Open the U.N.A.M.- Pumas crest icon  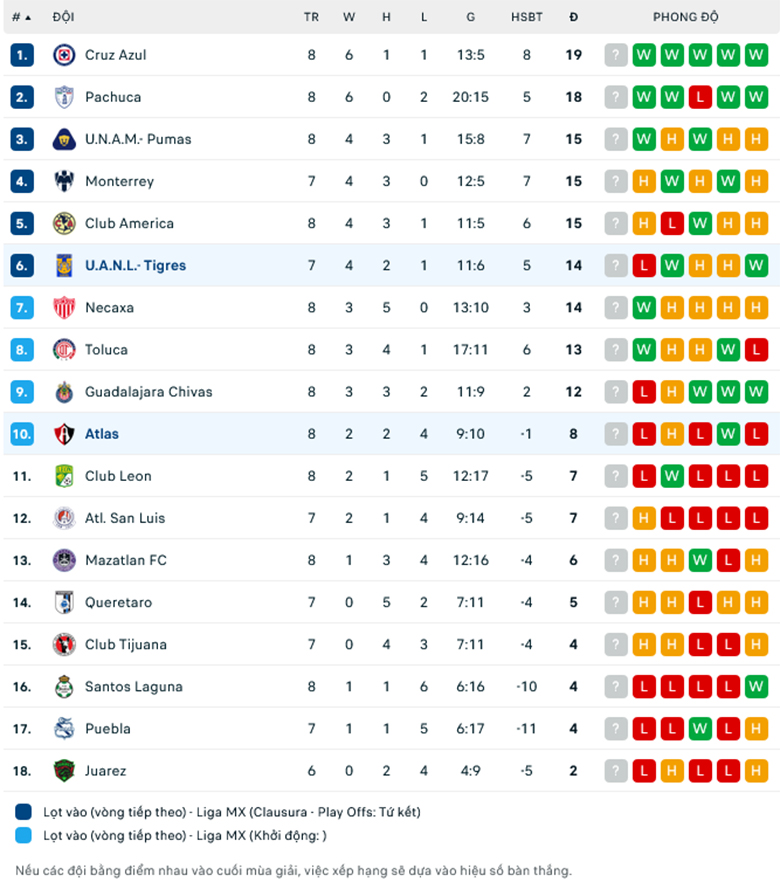click(64, 139)
